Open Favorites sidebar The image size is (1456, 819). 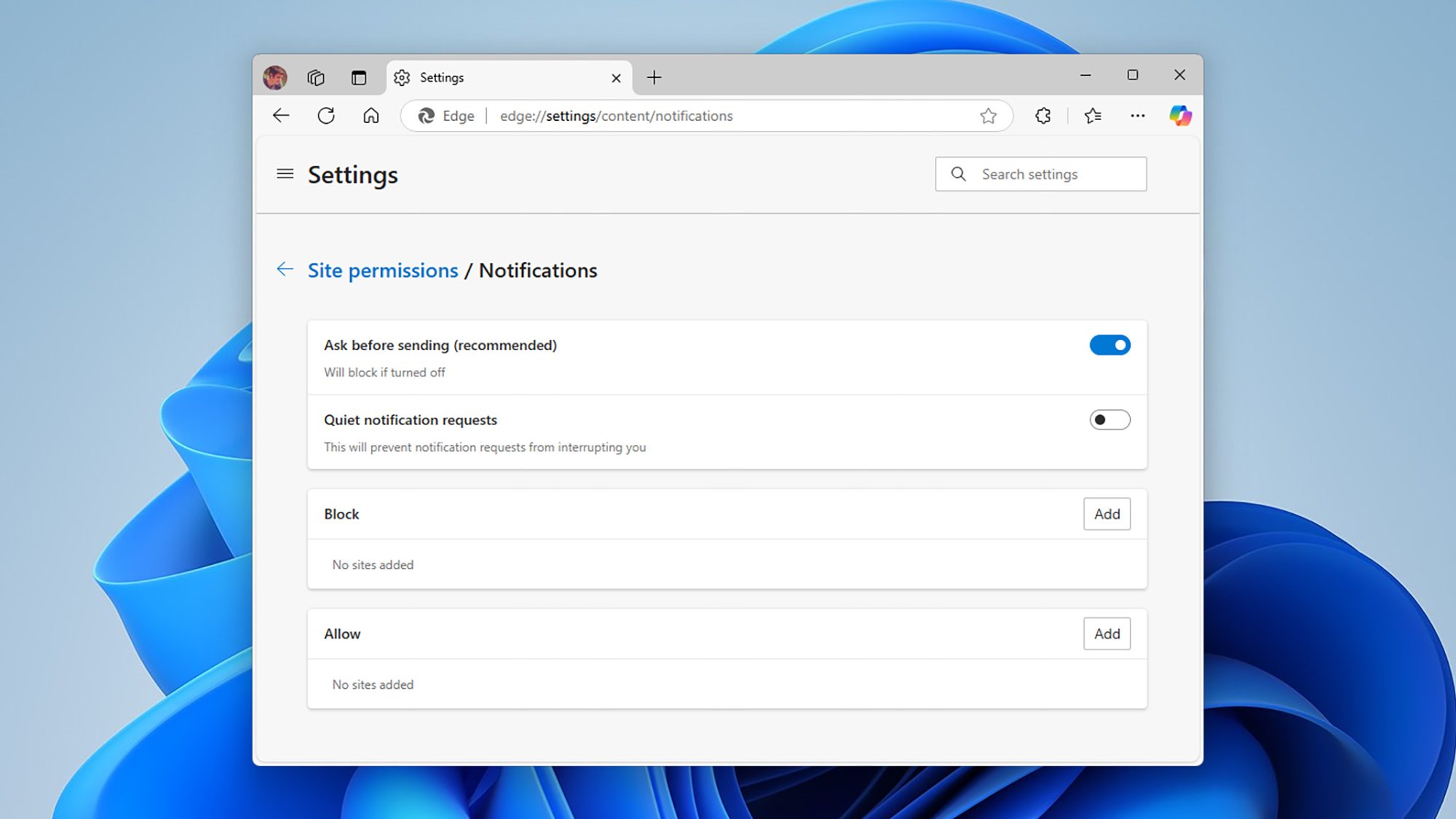tap(1091, 115)
